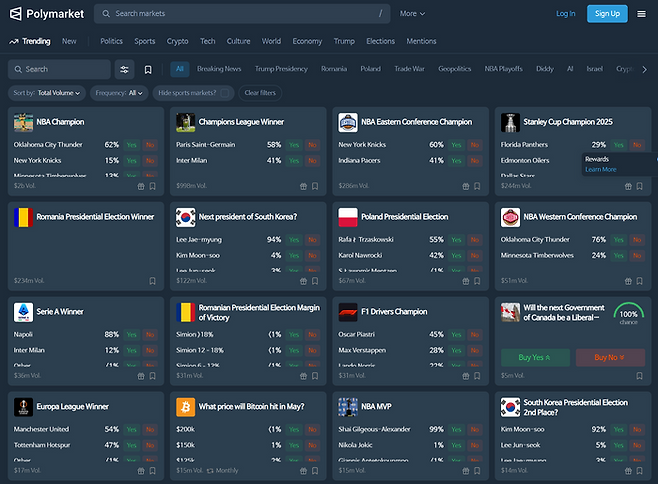Screen dimensions: 658x484
Task: Focus the filter Search input box
Action: pos(59,69)
